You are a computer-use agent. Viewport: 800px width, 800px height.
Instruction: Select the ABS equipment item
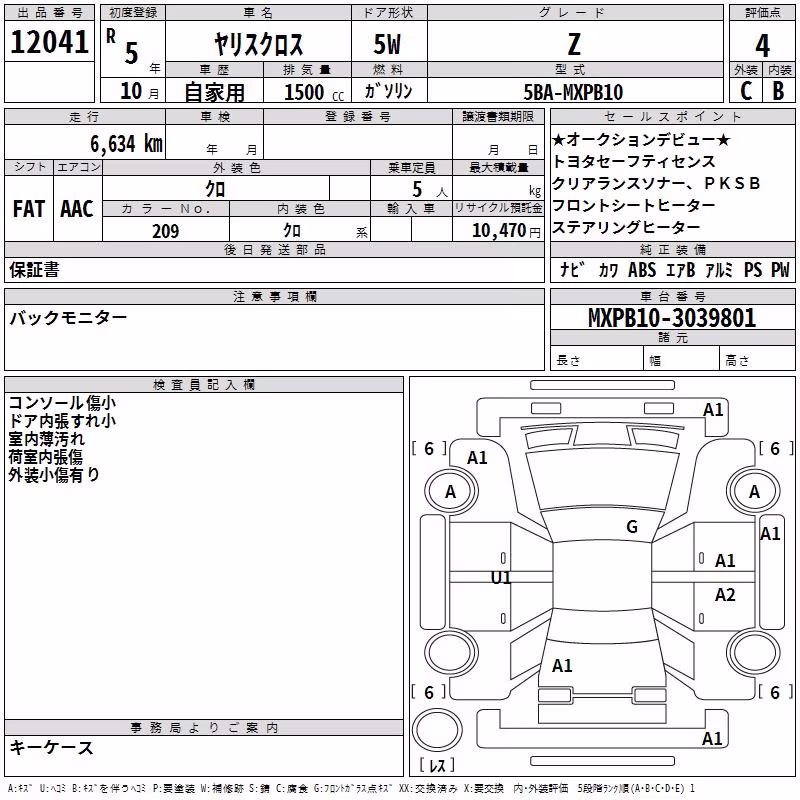click(642, 269)
